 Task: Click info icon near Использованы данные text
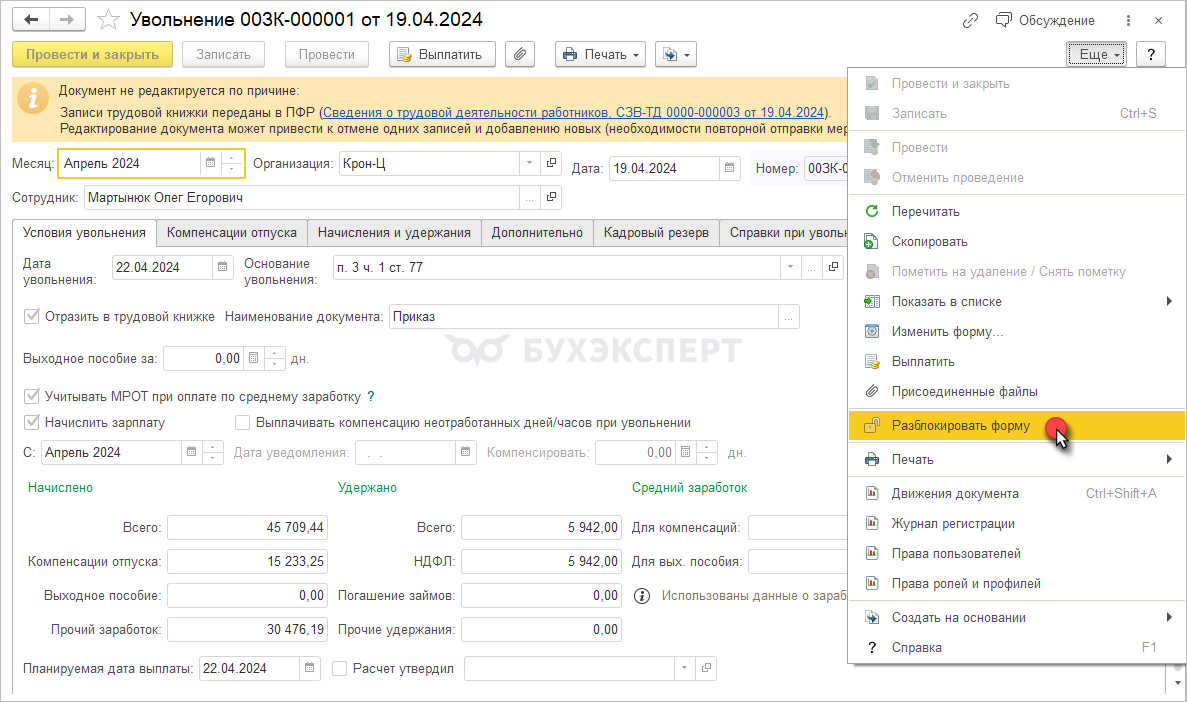coord(643,596)
